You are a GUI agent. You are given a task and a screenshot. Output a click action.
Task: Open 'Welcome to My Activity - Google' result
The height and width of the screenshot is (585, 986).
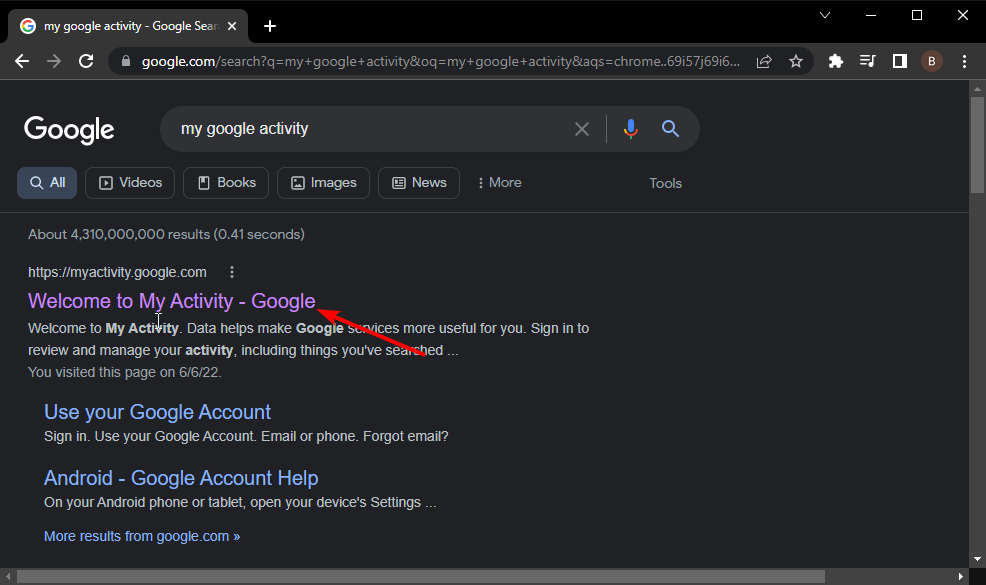(172, 301)
